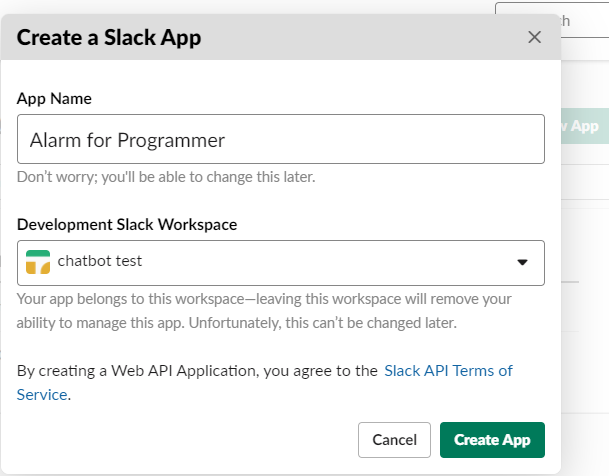This screenshot has width=609, height=476.
Task: Click the green Create App button
Action: pyautogui.click(x=492, y=440)
